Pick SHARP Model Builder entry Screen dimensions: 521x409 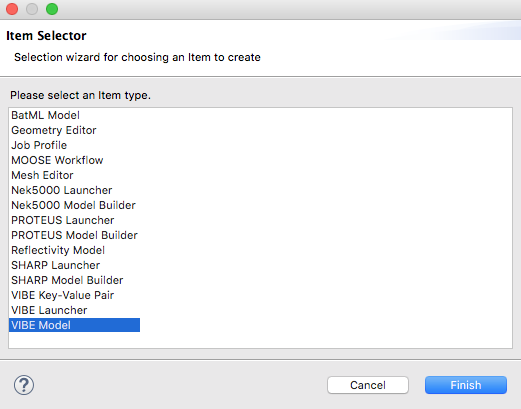click(67, 280)
